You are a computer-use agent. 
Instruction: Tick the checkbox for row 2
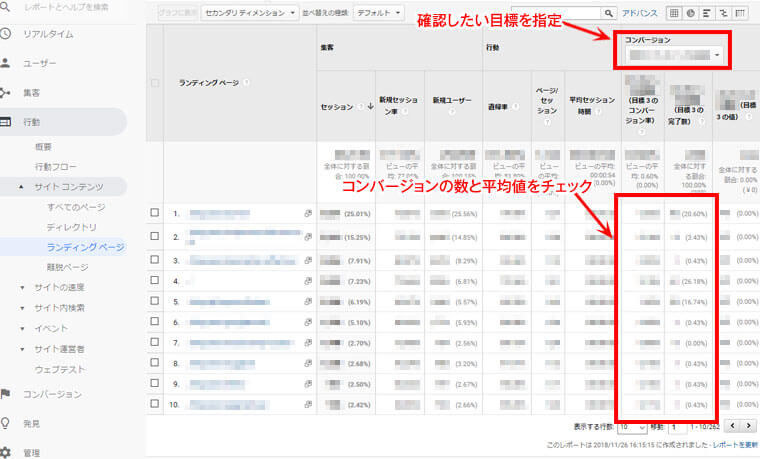155,236
